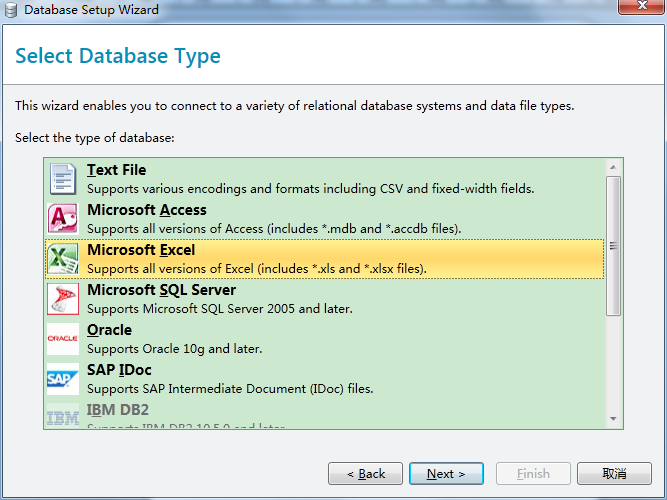Click description "Supports Oracle 10g and later."

point(174,349)
